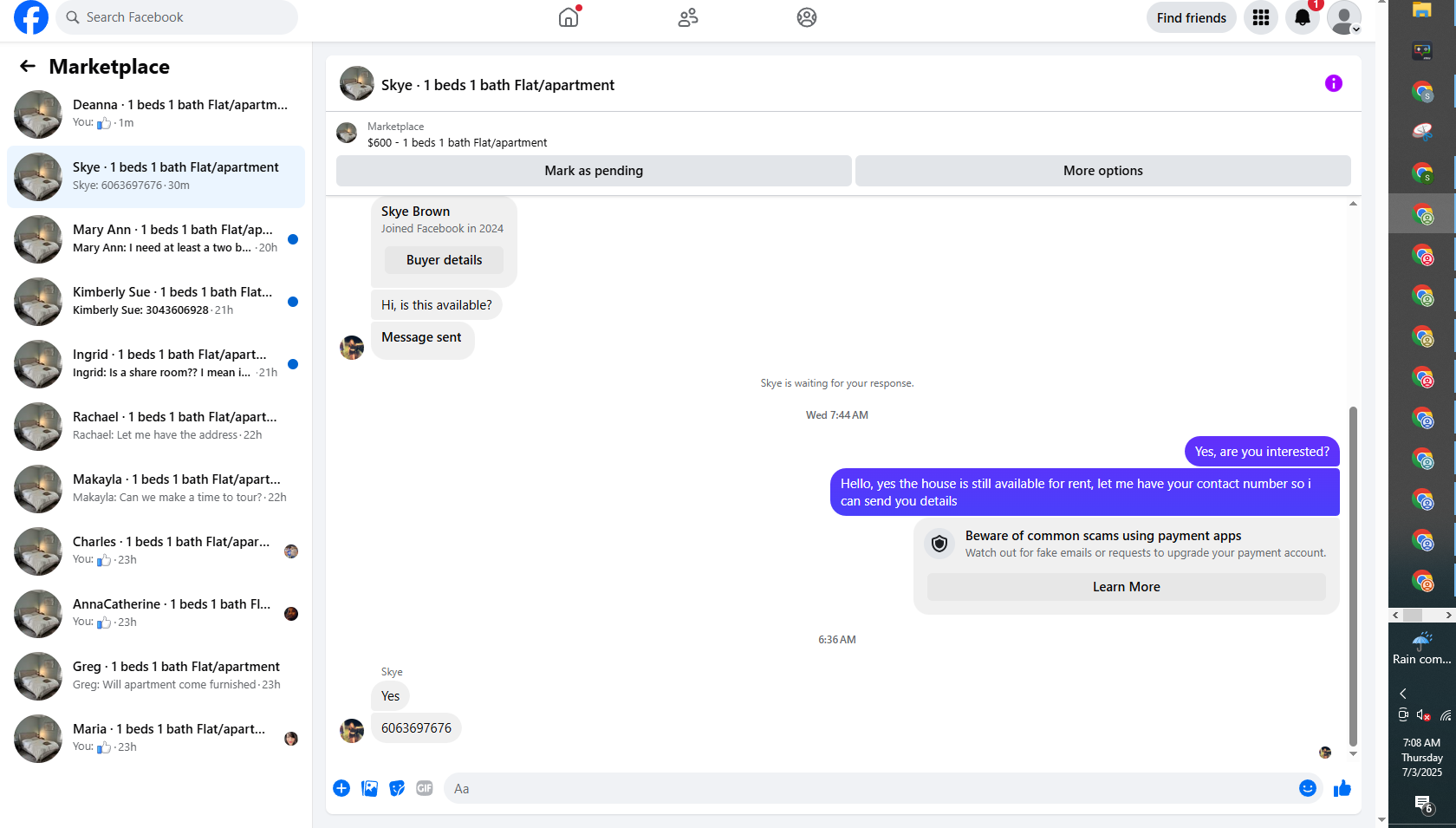Click the 6063697676 message bubble

point(416,728)
